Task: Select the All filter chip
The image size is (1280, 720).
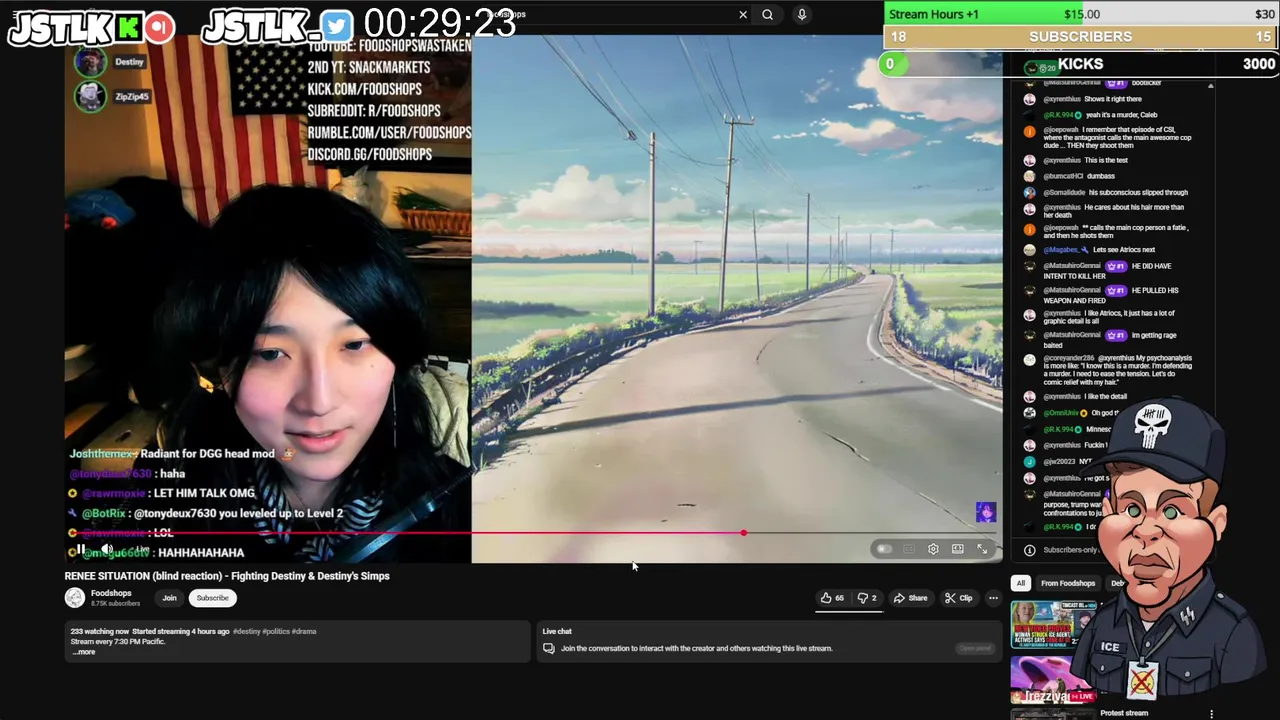Action: coord(1021,583)
